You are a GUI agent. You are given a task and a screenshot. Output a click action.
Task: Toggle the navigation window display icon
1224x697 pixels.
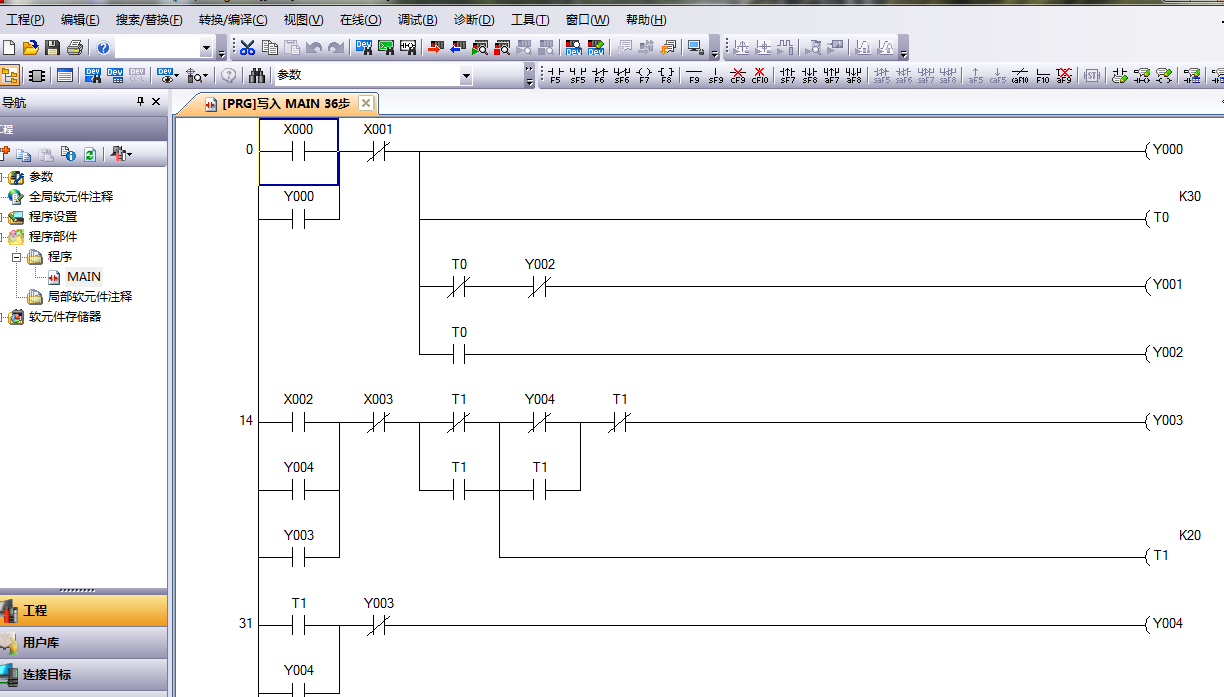11,75
